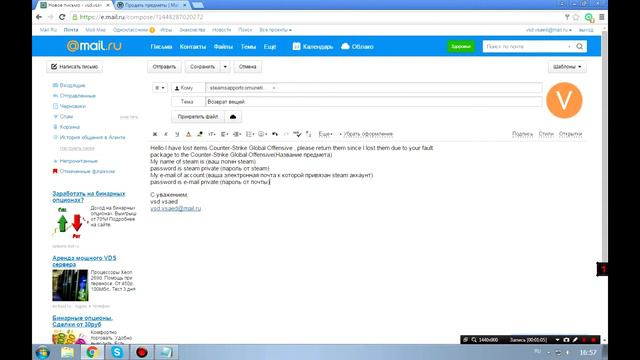Screen dimensions: 640x360
Task: Open the 'Письма' tab in blue header
Action: (x=161, y=47)
